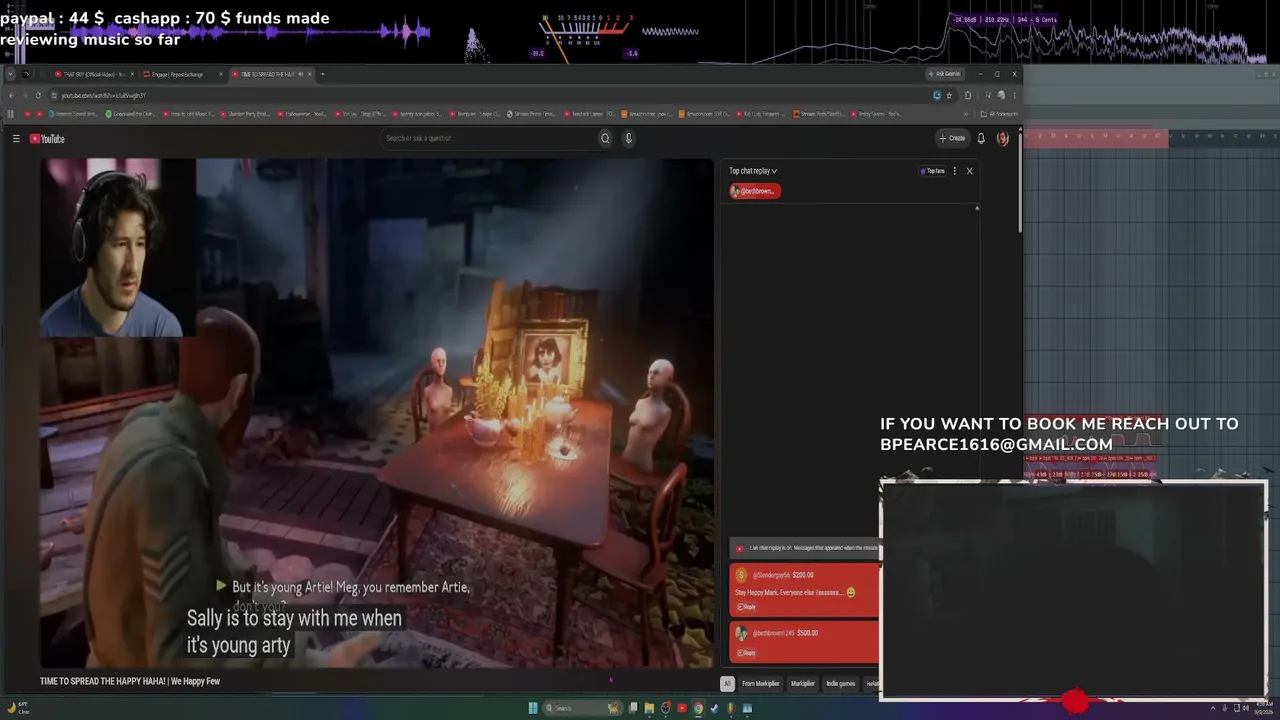This screenshot has width=1280, height=720.
Task: Open YouTube notifications bell
Action: point(981,139)
